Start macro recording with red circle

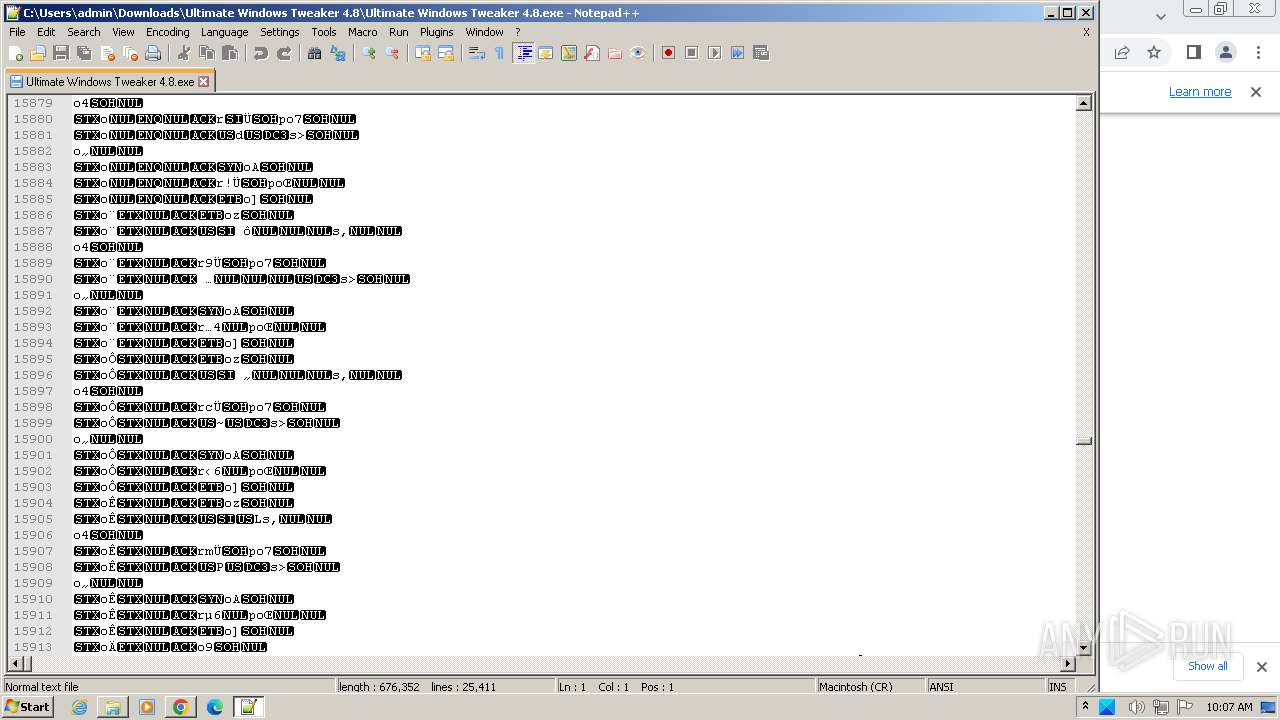668,53
